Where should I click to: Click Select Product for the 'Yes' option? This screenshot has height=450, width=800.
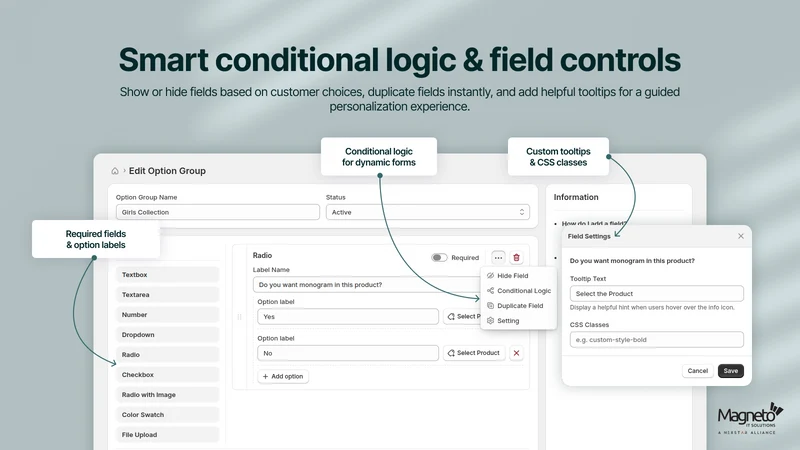click(462, 317)
